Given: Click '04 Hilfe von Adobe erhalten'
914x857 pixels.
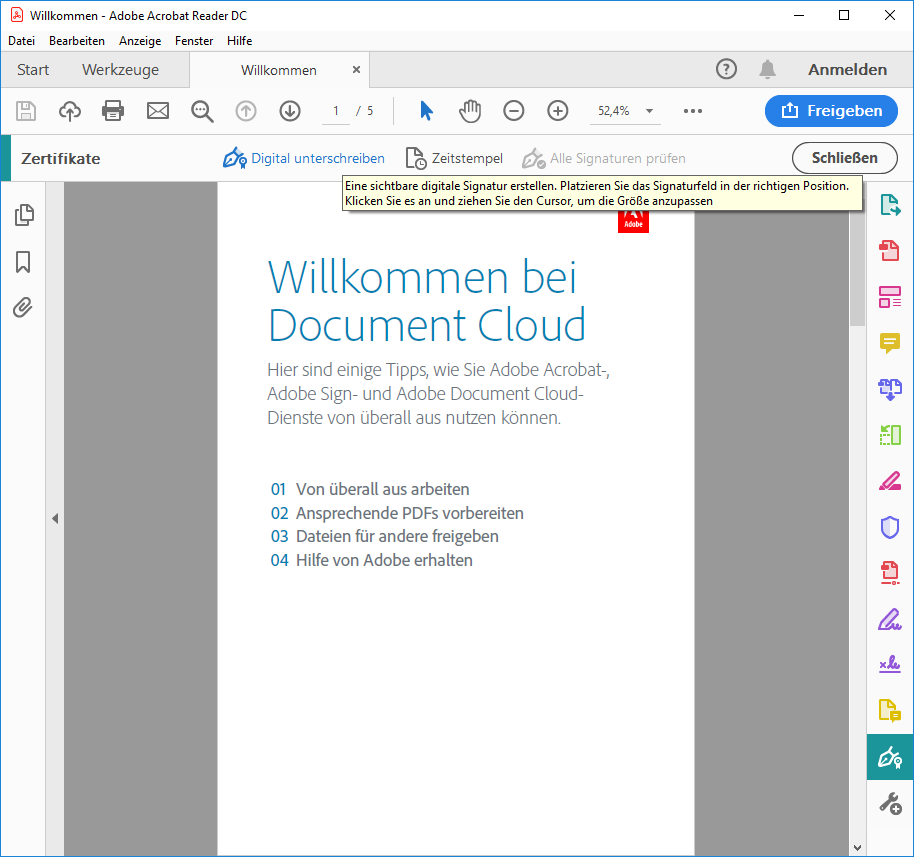Looking at the screenshot, I should tap(371, 560).
